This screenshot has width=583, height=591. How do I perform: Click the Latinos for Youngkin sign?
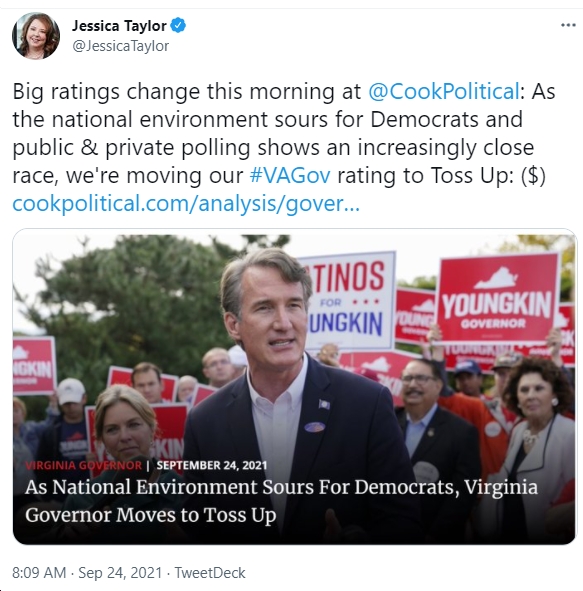click(x=350, y=301)
